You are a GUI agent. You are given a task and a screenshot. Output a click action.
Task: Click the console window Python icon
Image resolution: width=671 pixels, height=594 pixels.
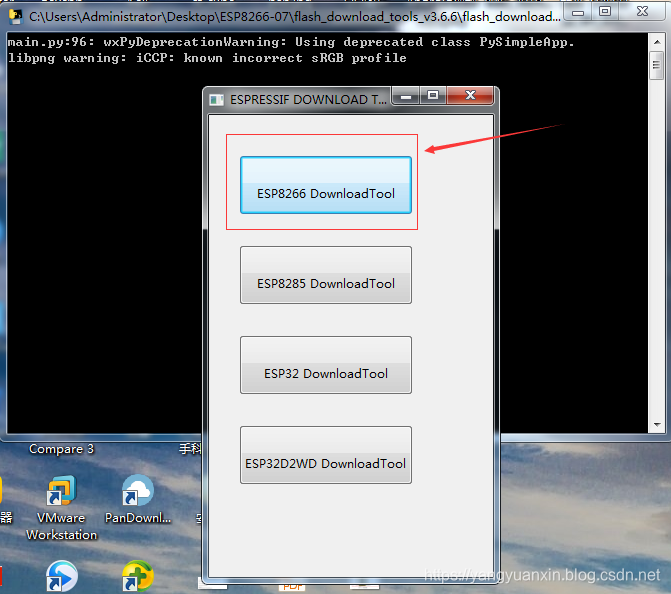tap(16, 17)
